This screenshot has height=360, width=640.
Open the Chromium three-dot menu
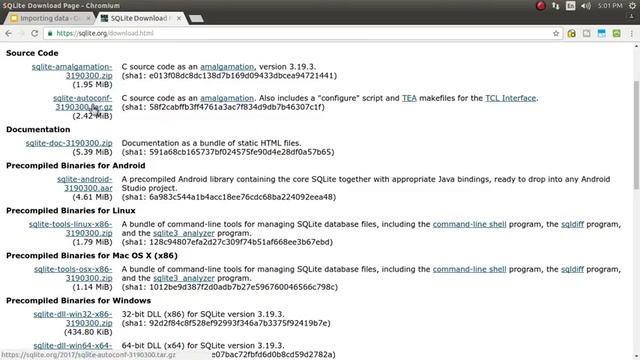point(631,33)
